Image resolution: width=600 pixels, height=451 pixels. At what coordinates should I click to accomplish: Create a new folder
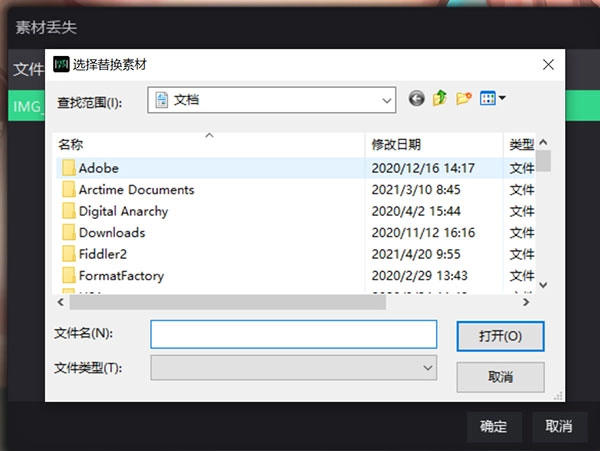point(463,99)
